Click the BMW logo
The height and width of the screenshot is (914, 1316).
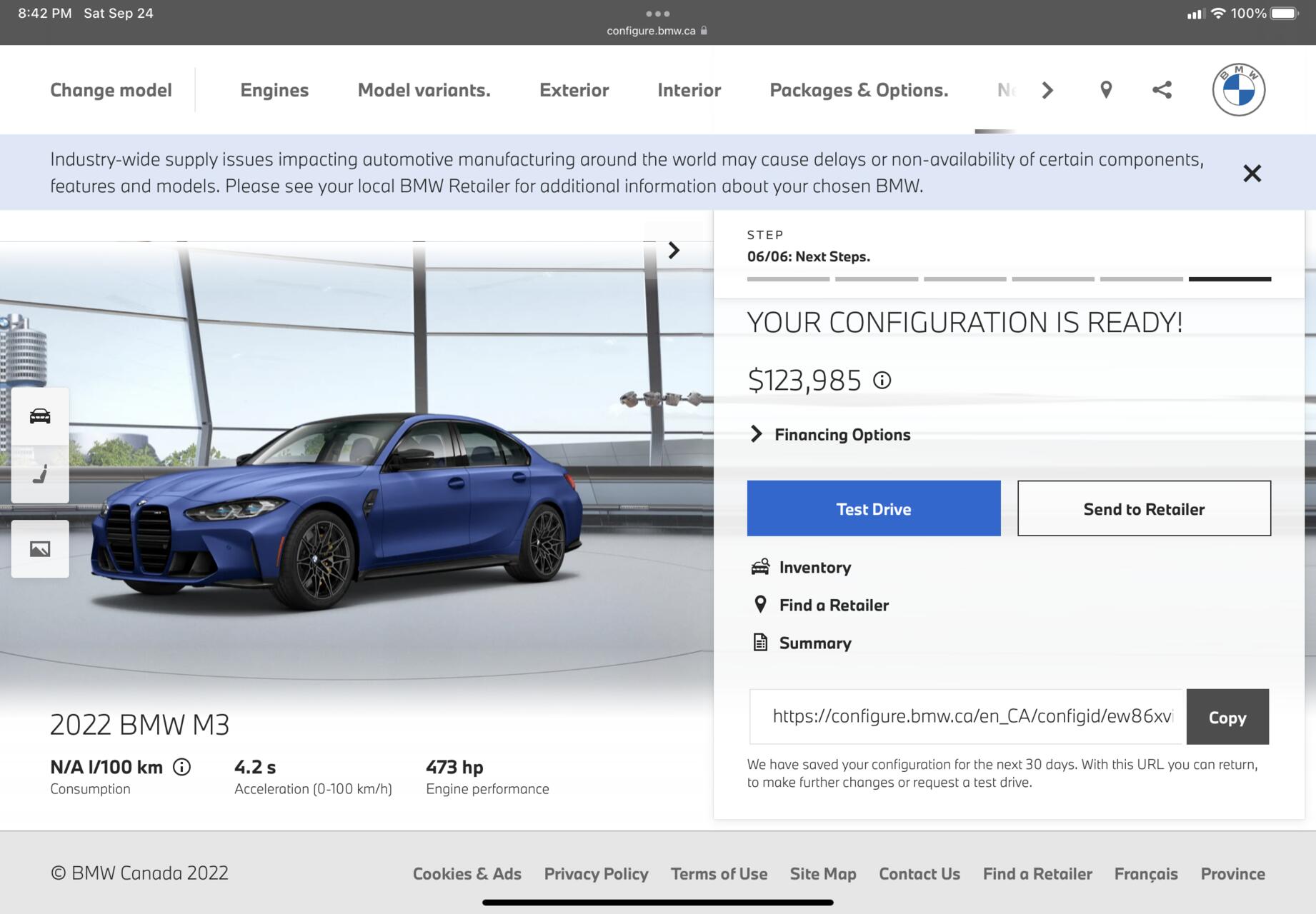click(1239, 90)
